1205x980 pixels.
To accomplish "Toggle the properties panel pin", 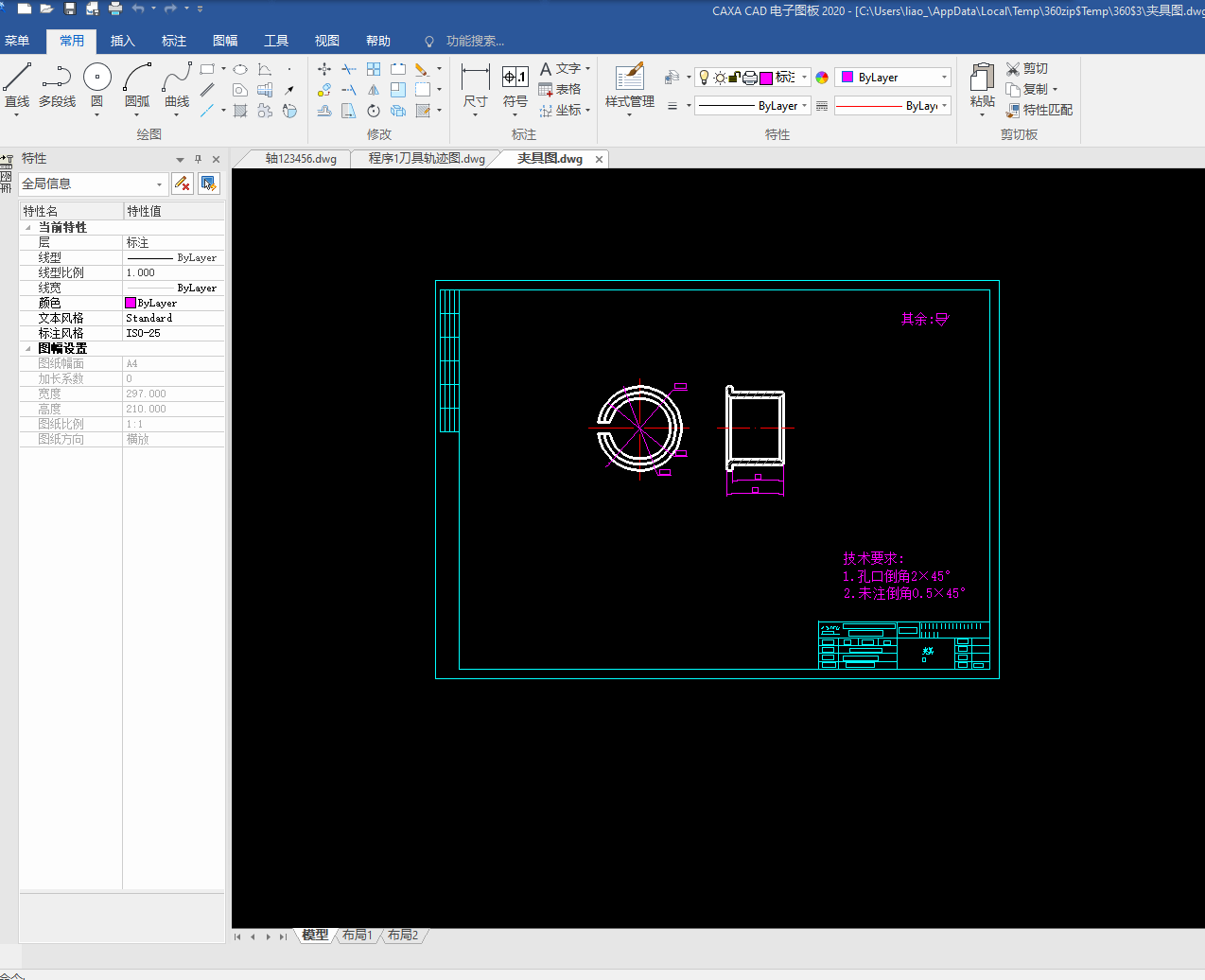I will 198,159.
